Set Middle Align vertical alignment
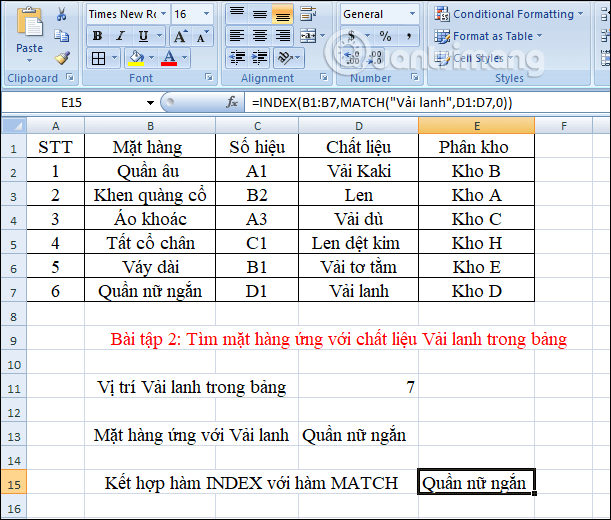Screen dimensions: 611x520 [260, 14]
